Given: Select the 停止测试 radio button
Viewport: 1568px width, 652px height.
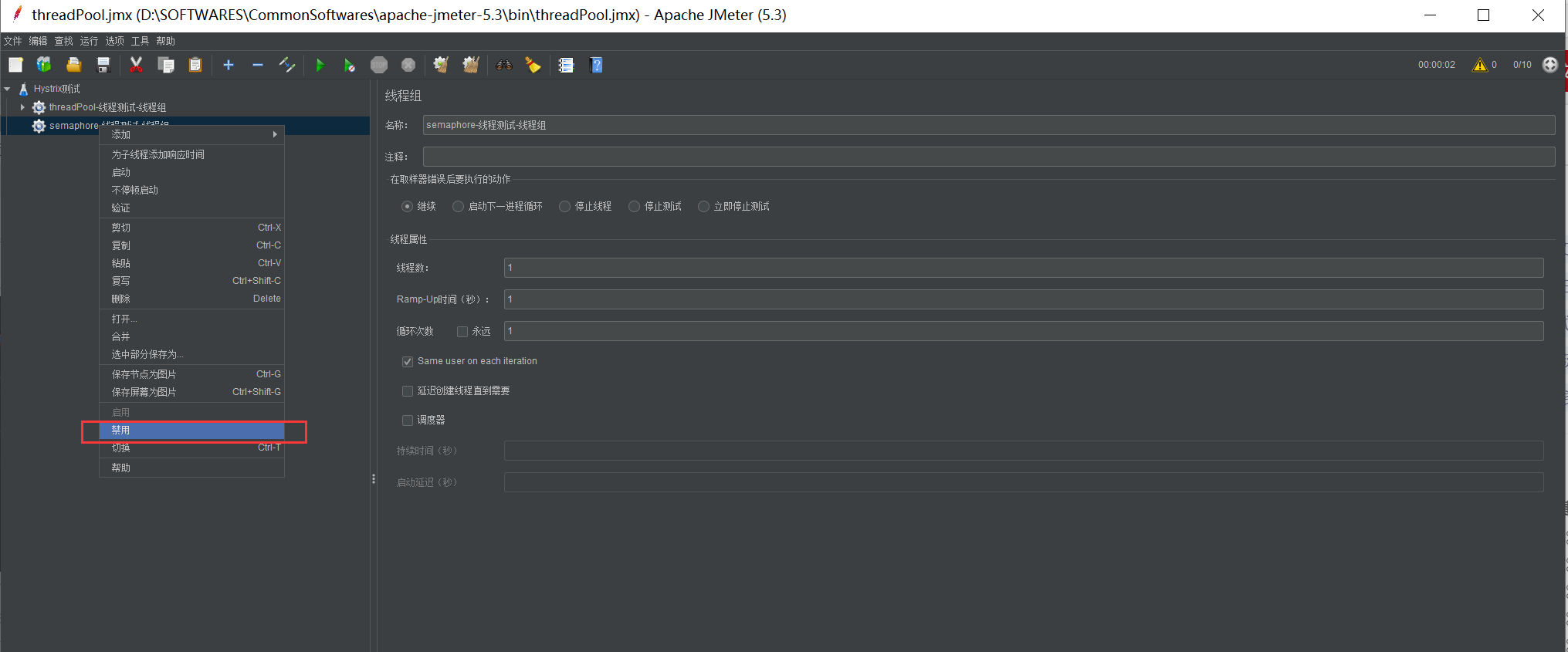Looking at the screenshot, I should (634, 207).
